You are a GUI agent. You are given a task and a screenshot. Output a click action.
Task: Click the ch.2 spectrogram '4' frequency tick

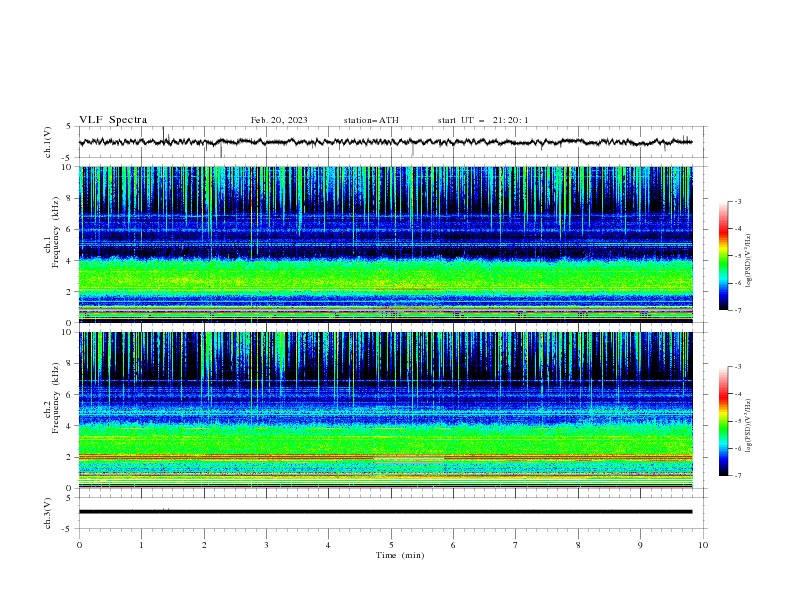pos(70,426)
